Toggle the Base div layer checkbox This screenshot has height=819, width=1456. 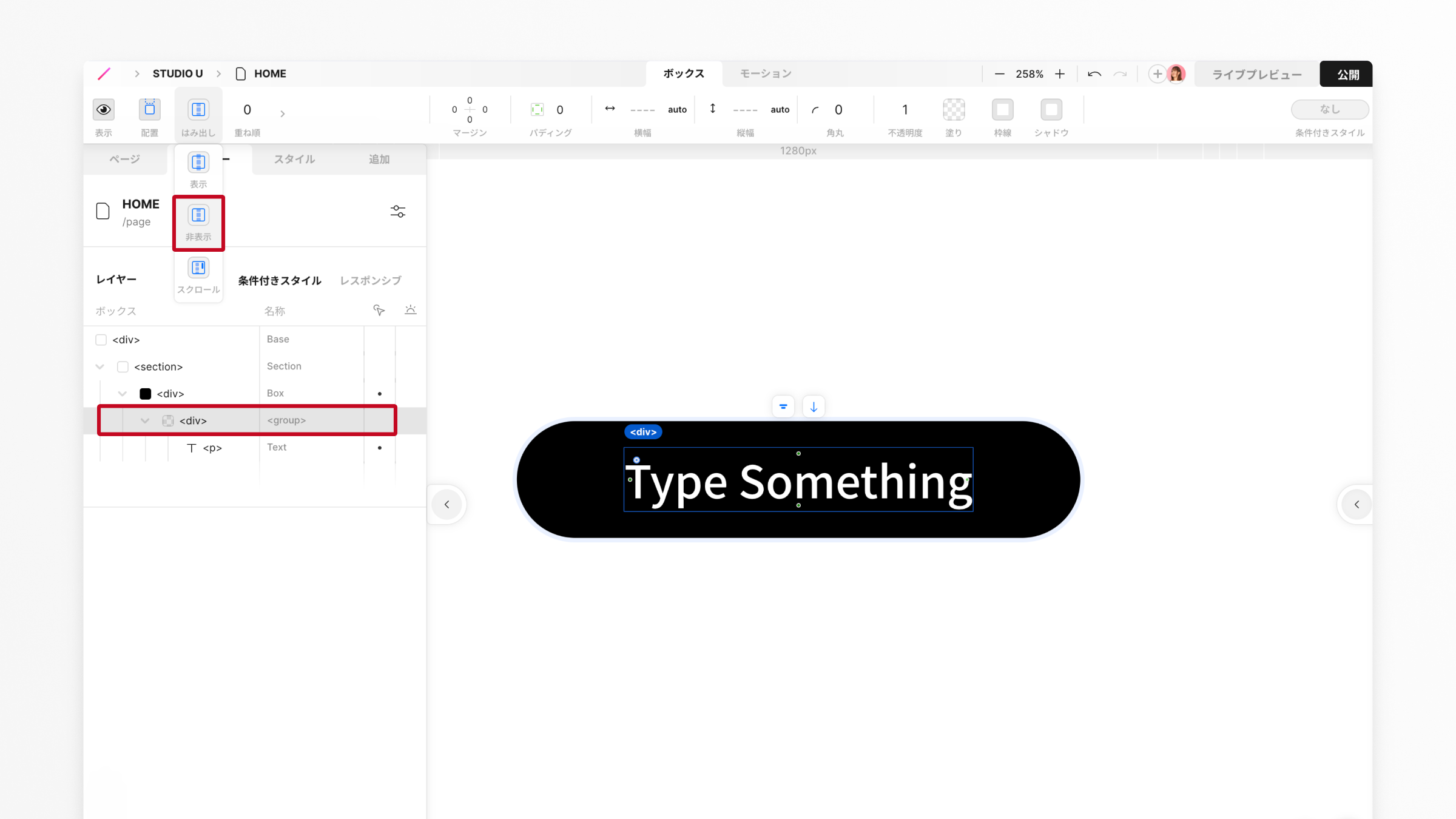click(x=101, y=340)
